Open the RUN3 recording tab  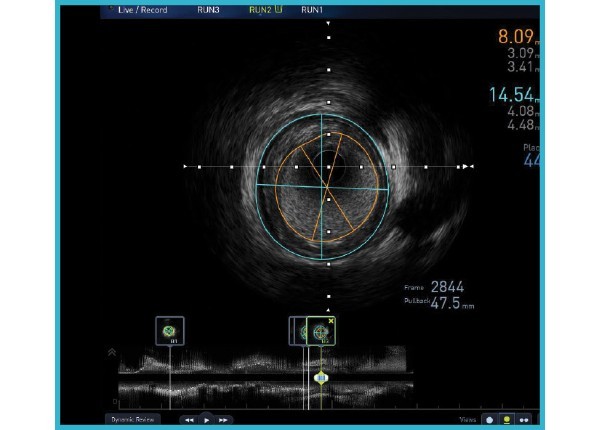[x=208, y=10]
